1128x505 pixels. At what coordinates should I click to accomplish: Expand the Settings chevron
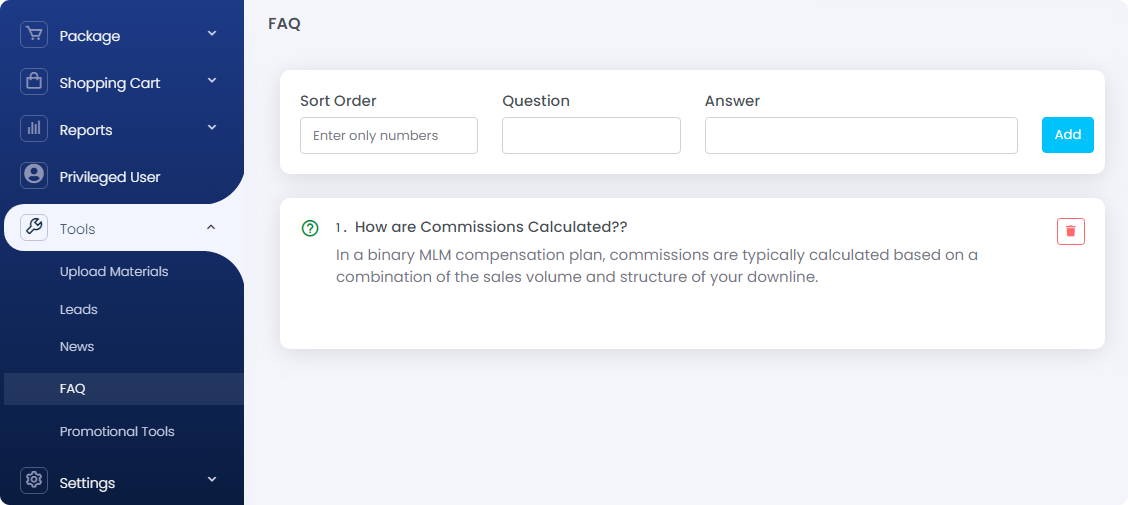[x=212, y=479]
